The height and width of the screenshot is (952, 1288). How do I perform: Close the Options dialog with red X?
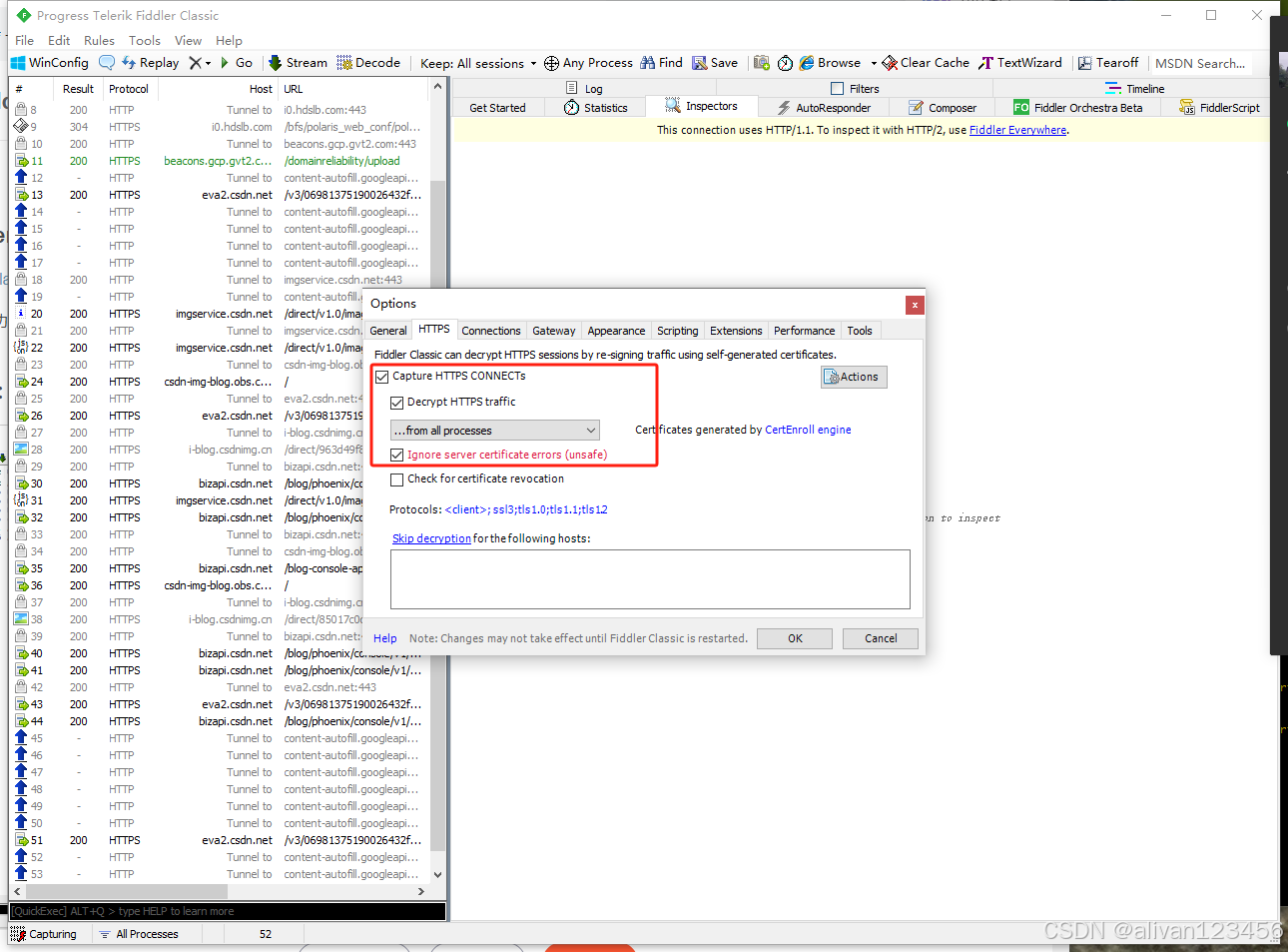[x=915, y=305]
